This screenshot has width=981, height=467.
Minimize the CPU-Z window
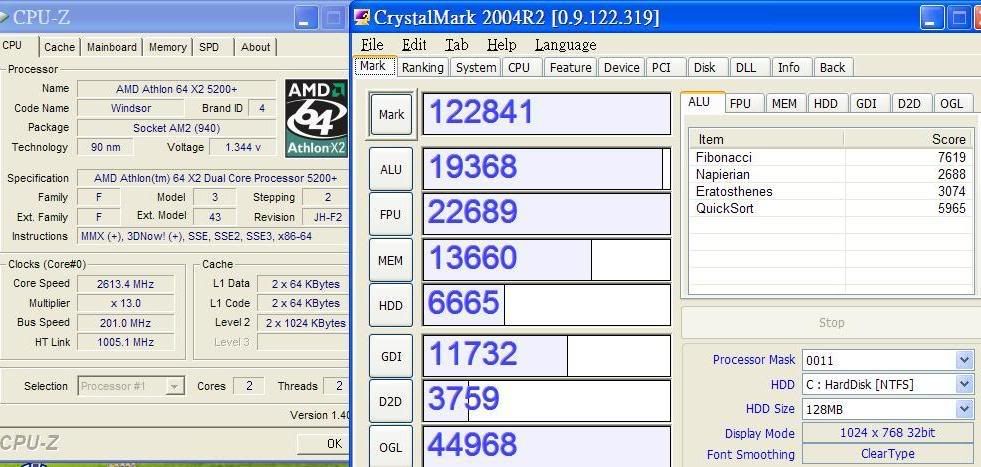click(306, 18)
